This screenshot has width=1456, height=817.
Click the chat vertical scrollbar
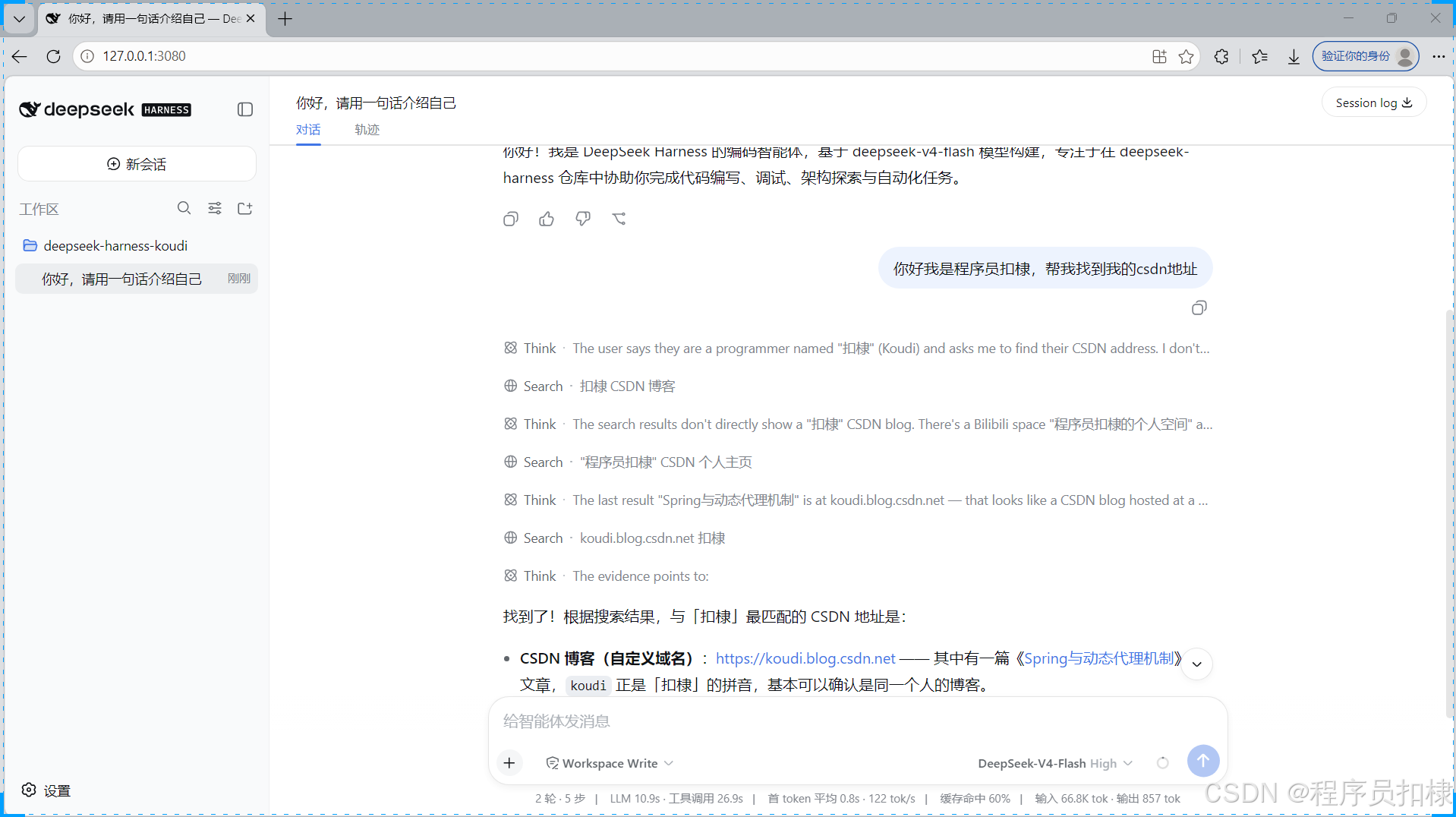tap(1450, 513)
